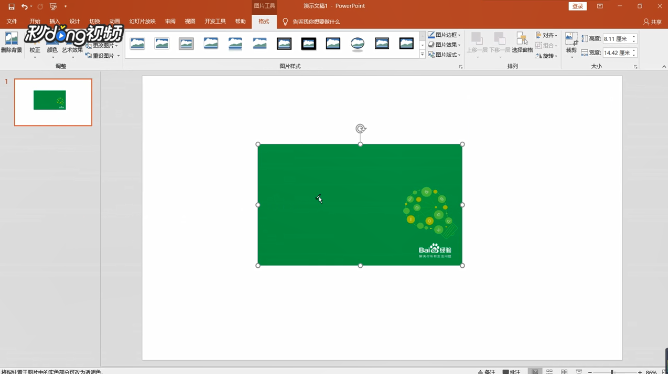Apply the Drop Shadow Rectangle picture style
Screen dimensions: 668x374
[x=211, y=43]
